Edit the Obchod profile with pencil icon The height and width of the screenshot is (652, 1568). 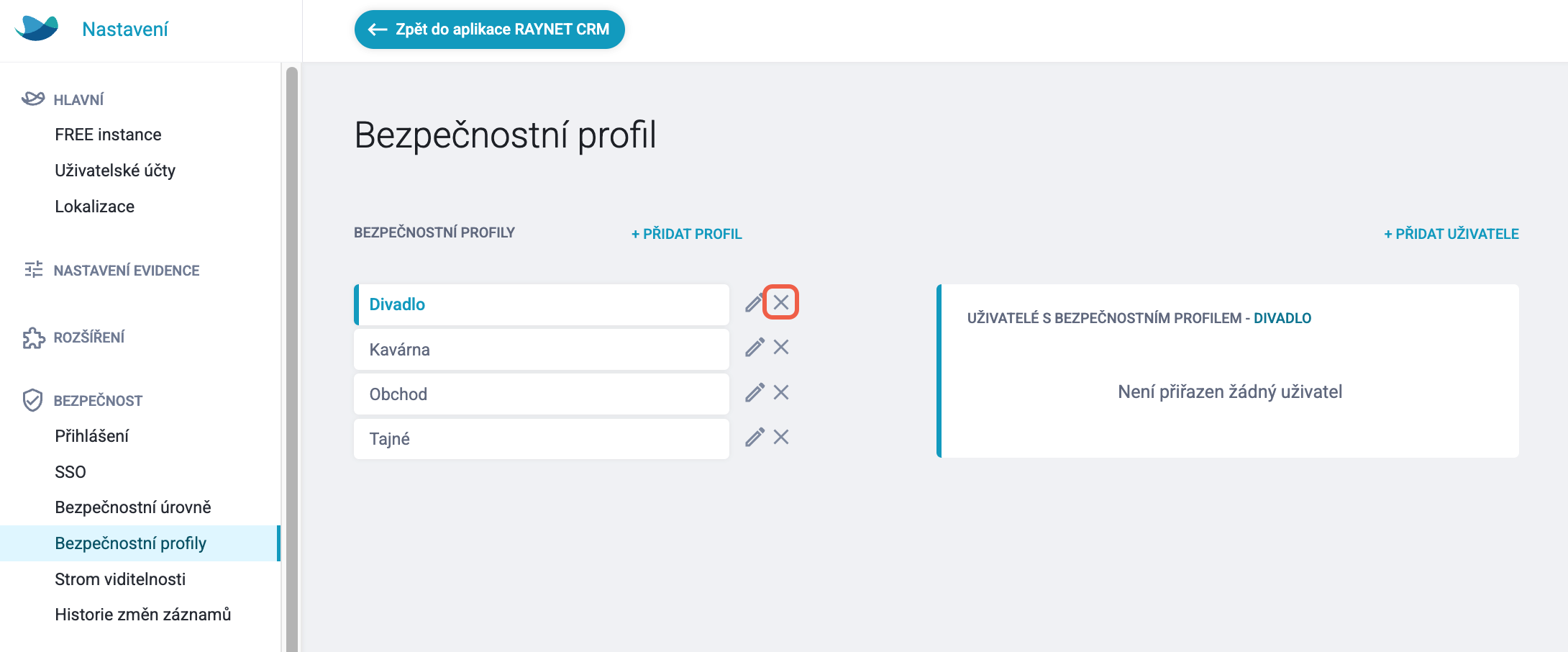click(x=755, y=392)
